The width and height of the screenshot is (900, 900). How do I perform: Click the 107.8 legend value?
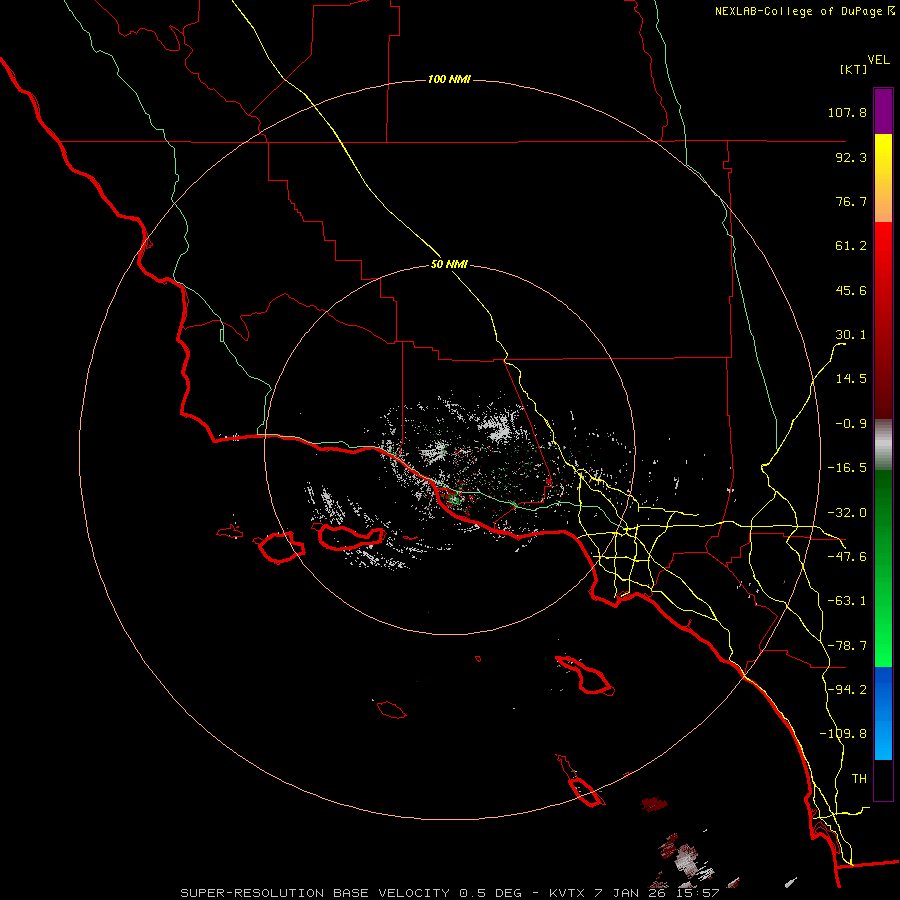[x=847, y=112]
